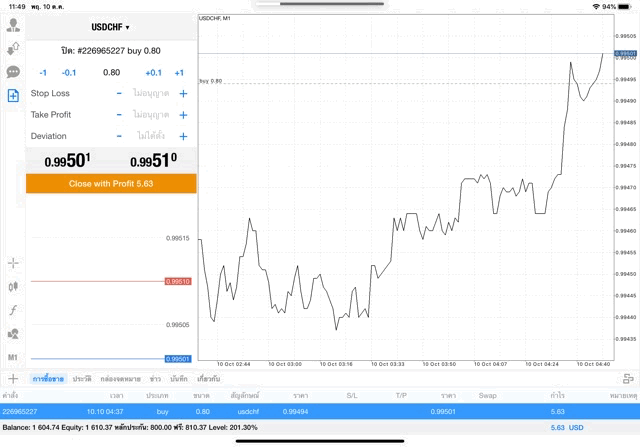The height and width of the screenshot is (447, 640).
Task: Decrease the Take Profit value
Action: click(119, 115)
